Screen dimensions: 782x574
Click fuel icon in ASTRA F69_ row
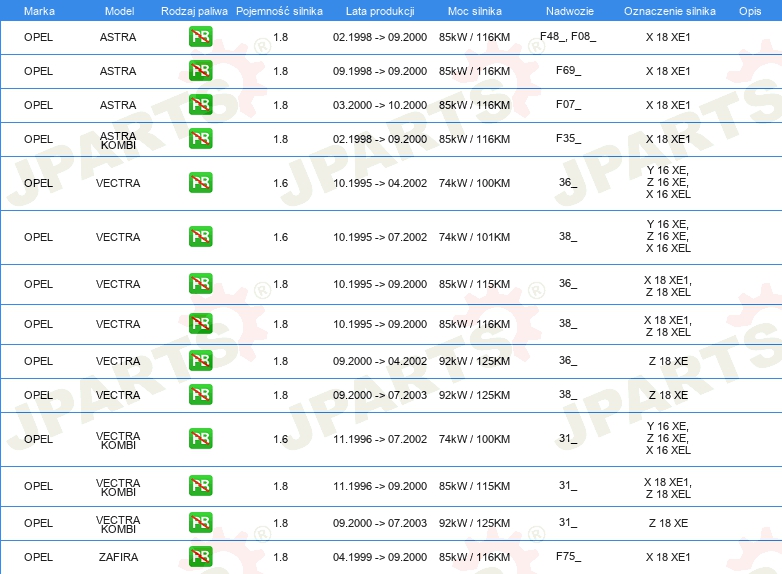tap(200, 71)
